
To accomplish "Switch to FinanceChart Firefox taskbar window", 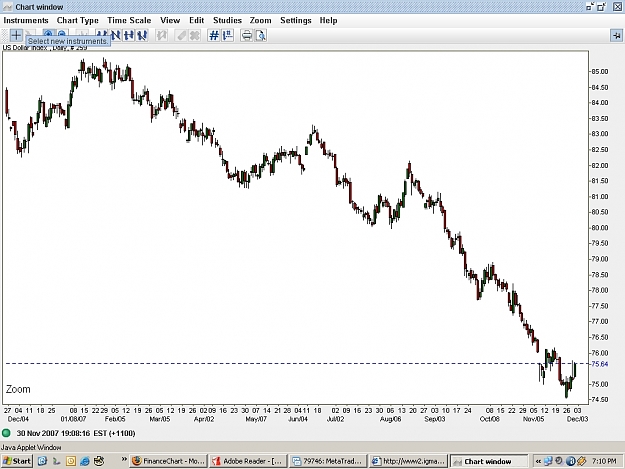I will 169,461.
